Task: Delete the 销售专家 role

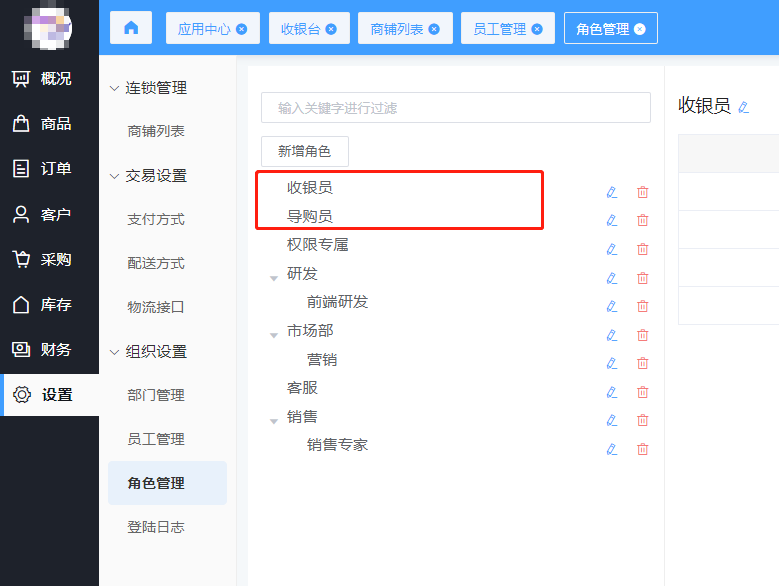Action: [642, 449]
